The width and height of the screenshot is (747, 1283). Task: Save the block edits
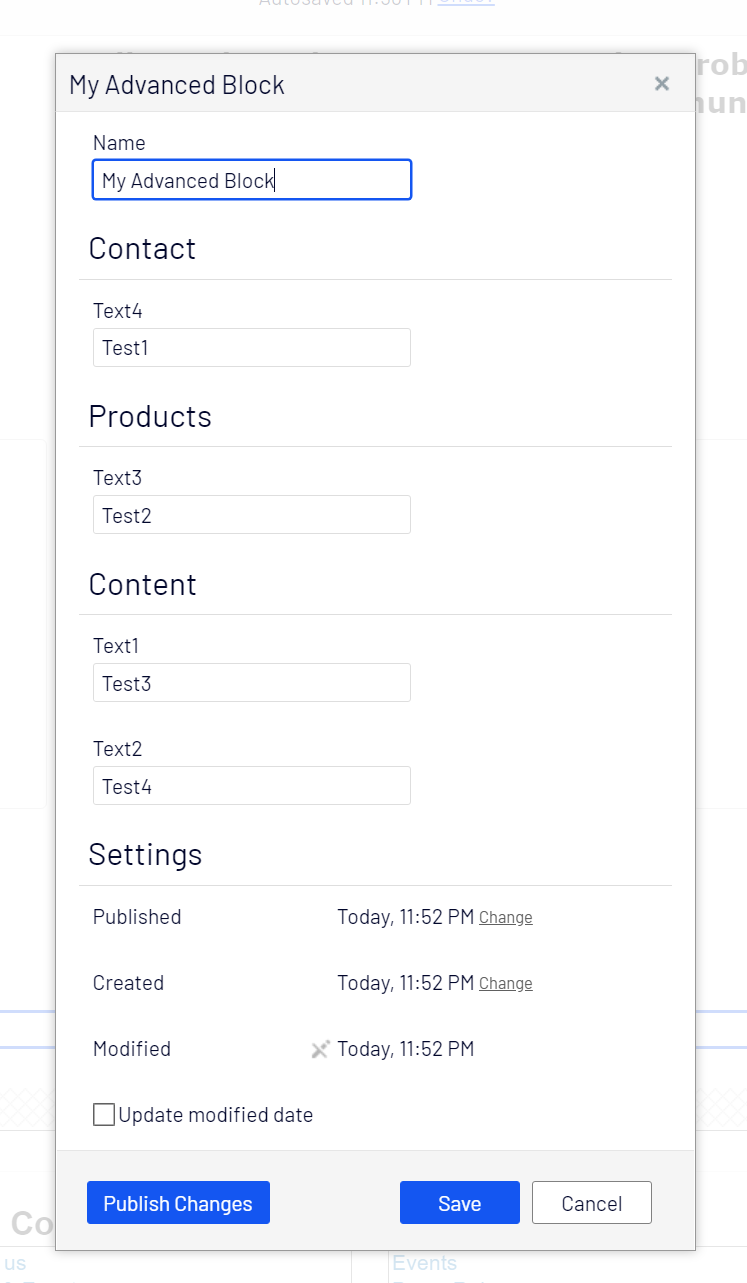tap(459, 1203)
